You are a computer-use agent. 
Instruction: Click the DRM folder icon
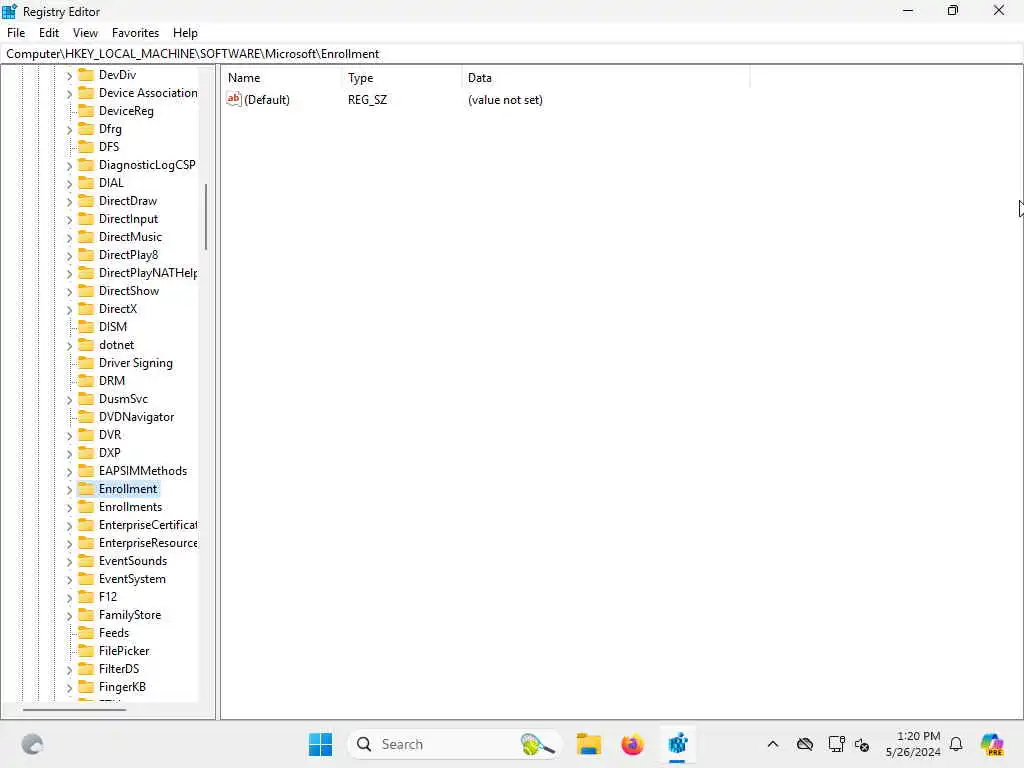(x=86, y=380)
